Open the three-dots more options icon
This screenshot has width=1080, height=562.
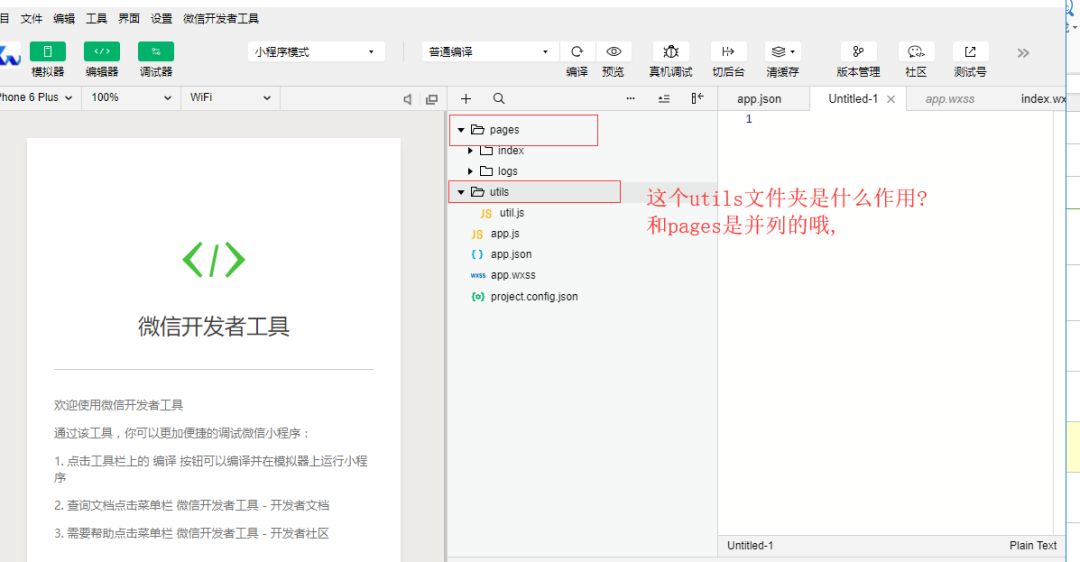click(x=630, y=98)
